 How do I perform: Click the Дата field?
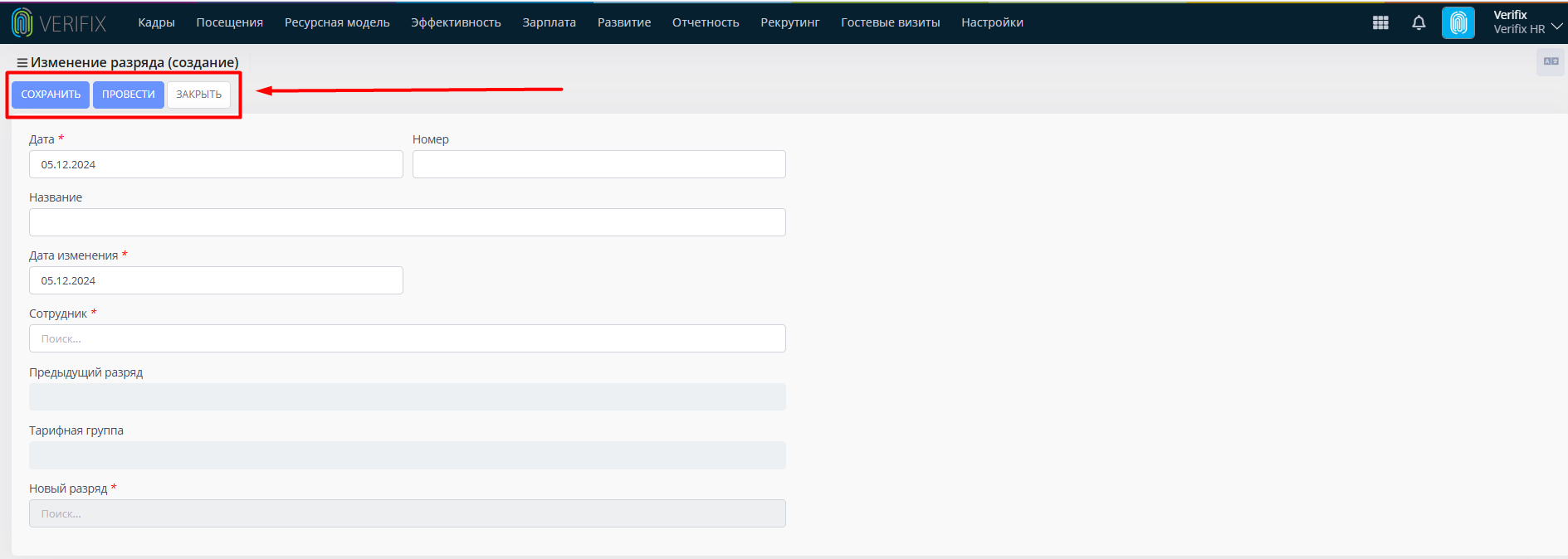pyautogui.click(x=216, y=164)
